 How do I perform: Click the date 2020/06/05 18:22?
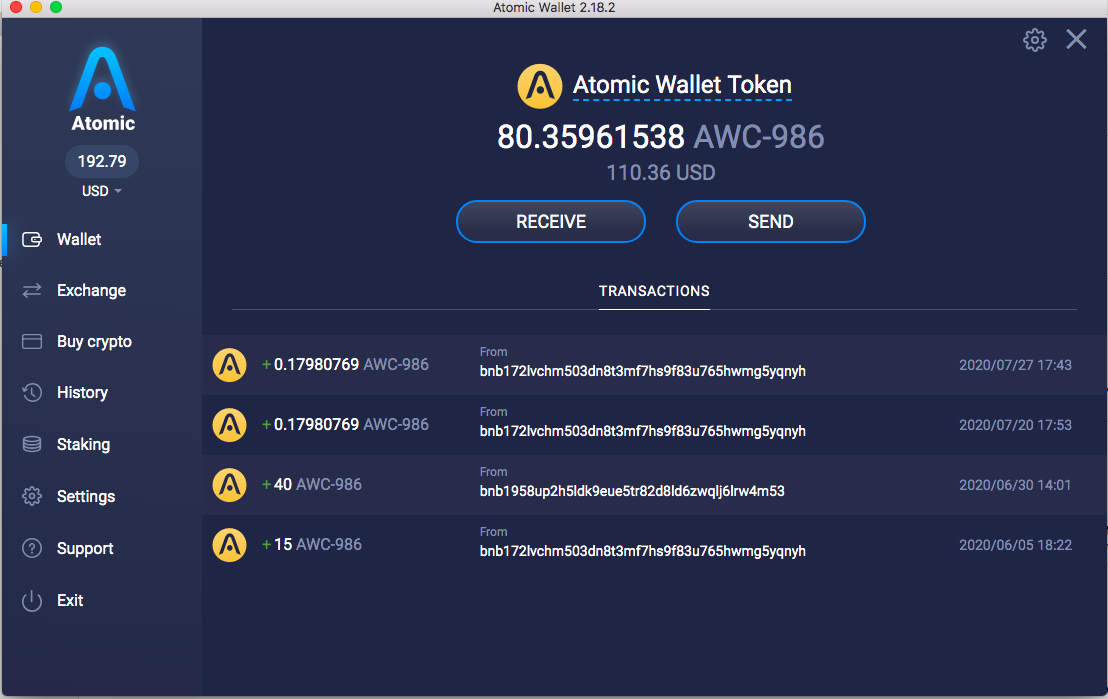[1015, 545]
